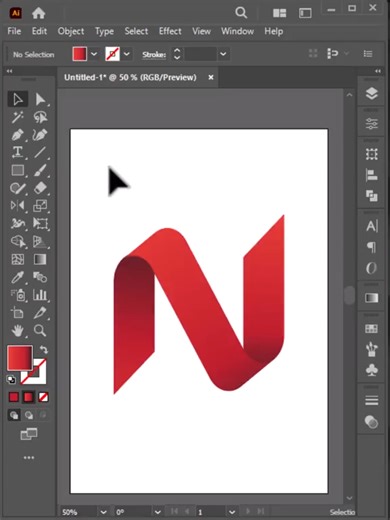Select the Type tool

[18, 152]
